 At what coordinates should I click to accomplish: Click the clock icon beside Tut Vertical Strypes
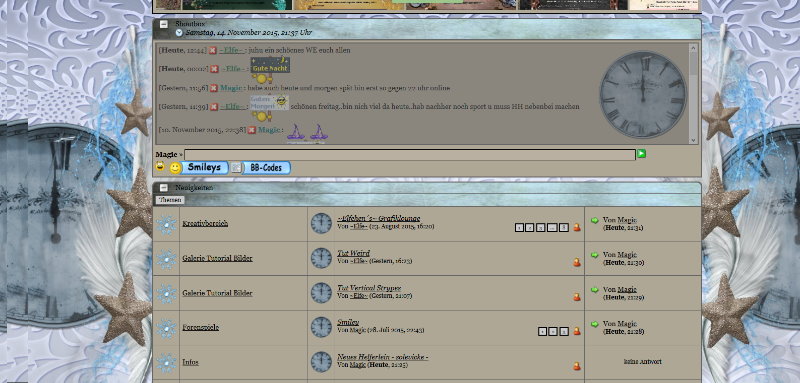point(321,293)
